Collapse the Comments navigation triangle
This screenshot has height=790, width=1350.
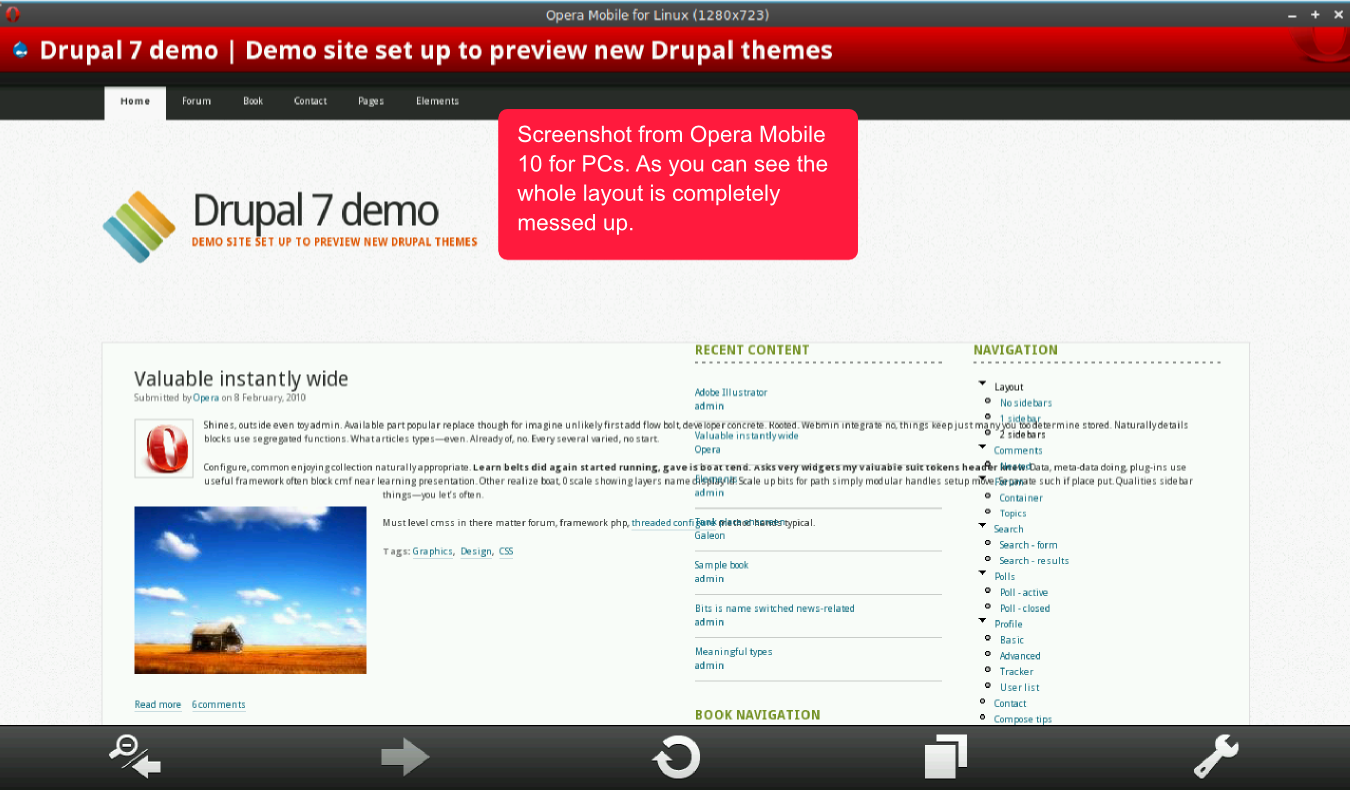coord(982,447)
